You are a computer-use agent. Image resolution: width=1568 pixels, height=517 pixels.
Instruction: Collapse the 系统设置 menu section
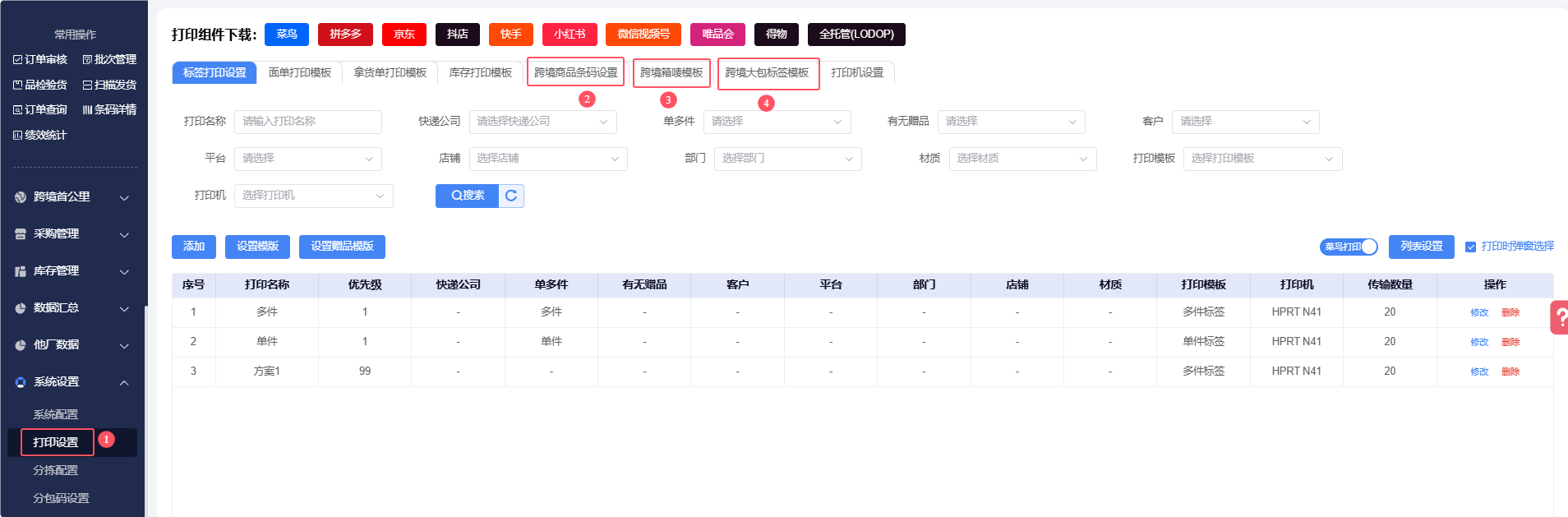tap(124, 382)
